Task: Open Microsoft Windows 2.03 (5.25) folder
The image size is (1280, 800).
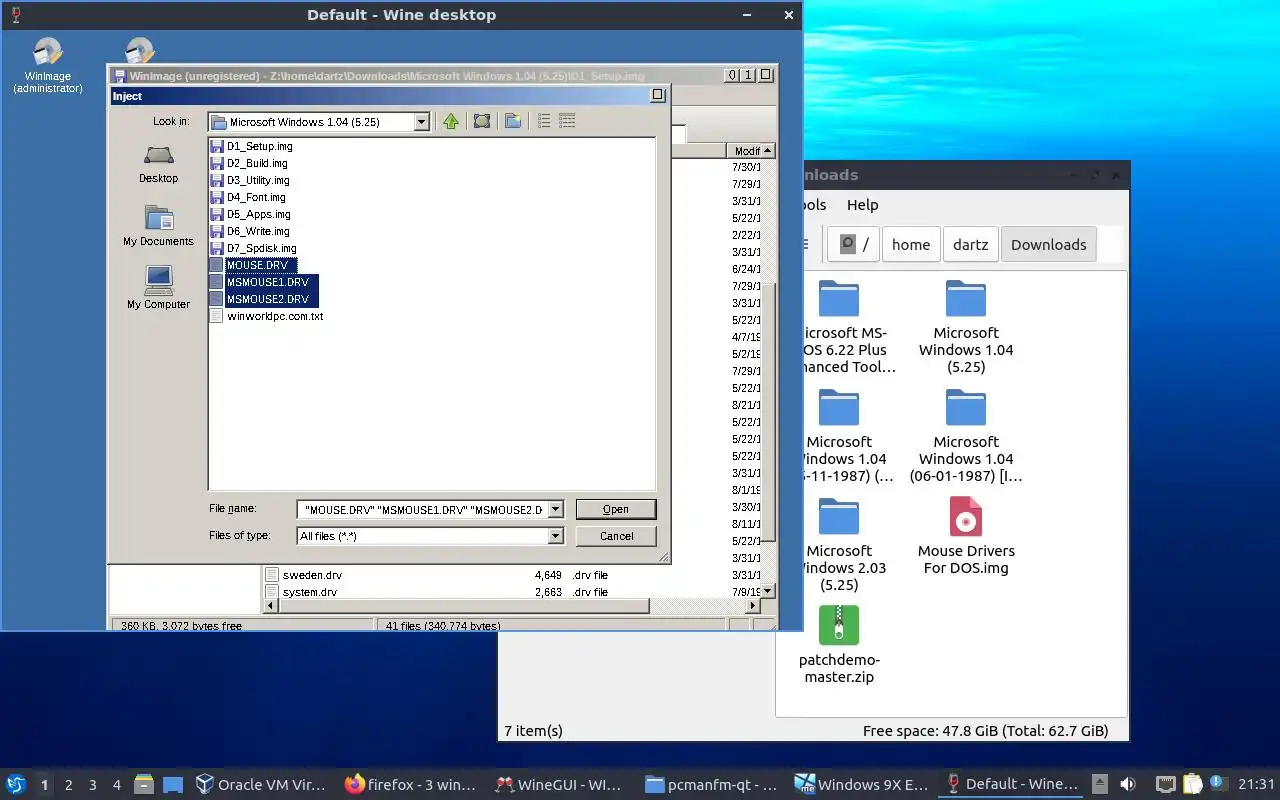Action: click(840, 545)
